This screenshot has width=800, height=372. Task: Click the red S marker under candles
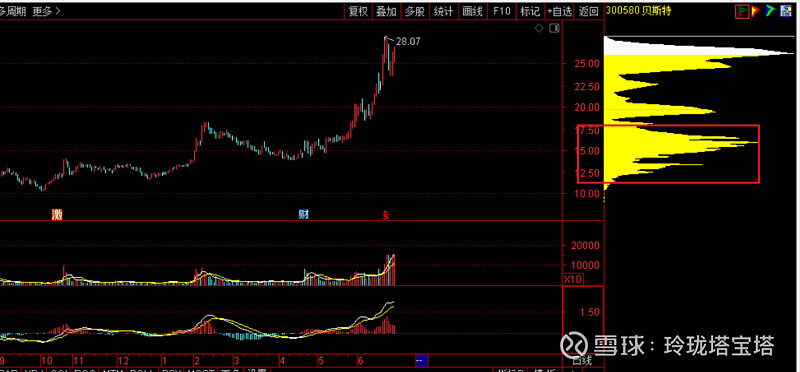click(x=386, y=215)
